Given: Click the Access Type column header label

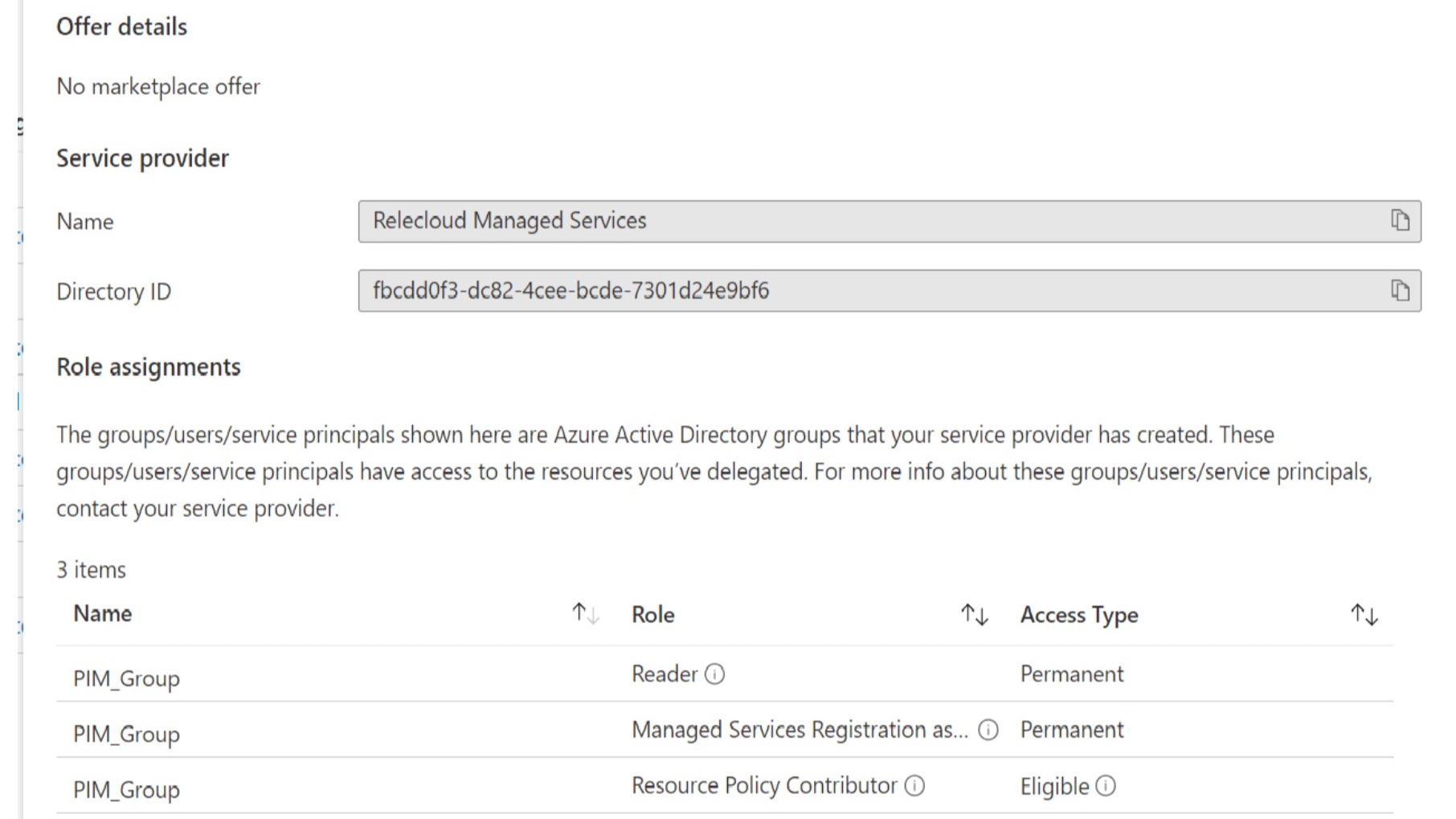Looking at the screenshot, I should [1078, 615].
